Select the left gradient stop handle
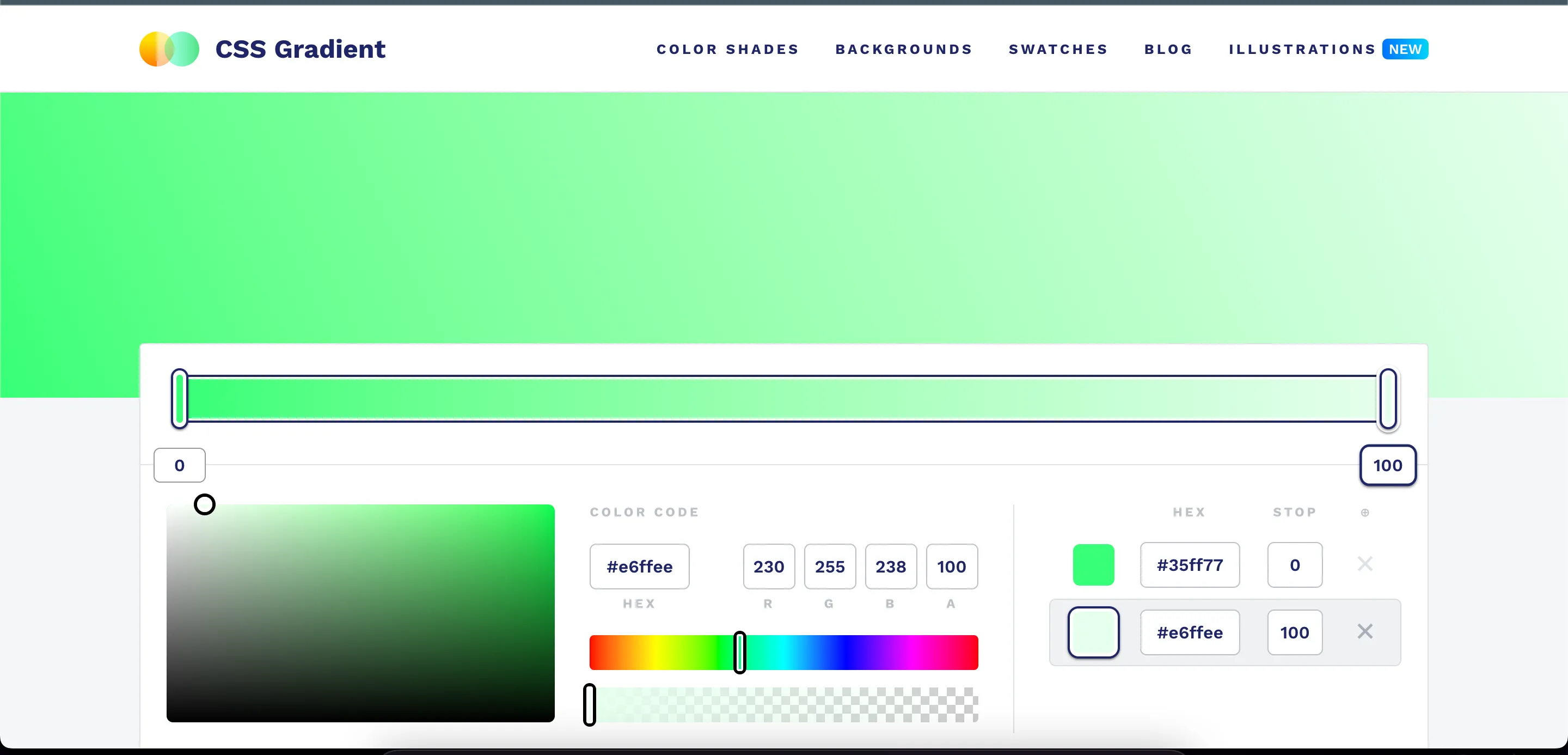The image size is (1568, 755). tap(180, 399)
